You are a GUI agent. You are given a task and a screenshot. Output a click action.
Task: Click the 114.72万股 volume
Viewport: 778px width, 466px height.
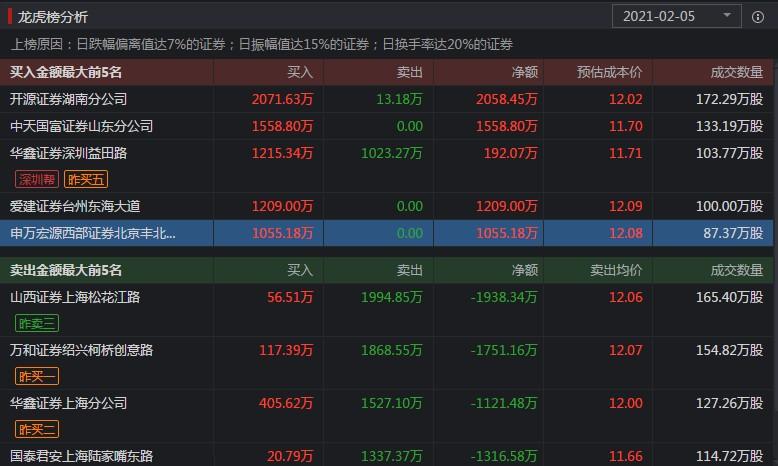[729, 456]
